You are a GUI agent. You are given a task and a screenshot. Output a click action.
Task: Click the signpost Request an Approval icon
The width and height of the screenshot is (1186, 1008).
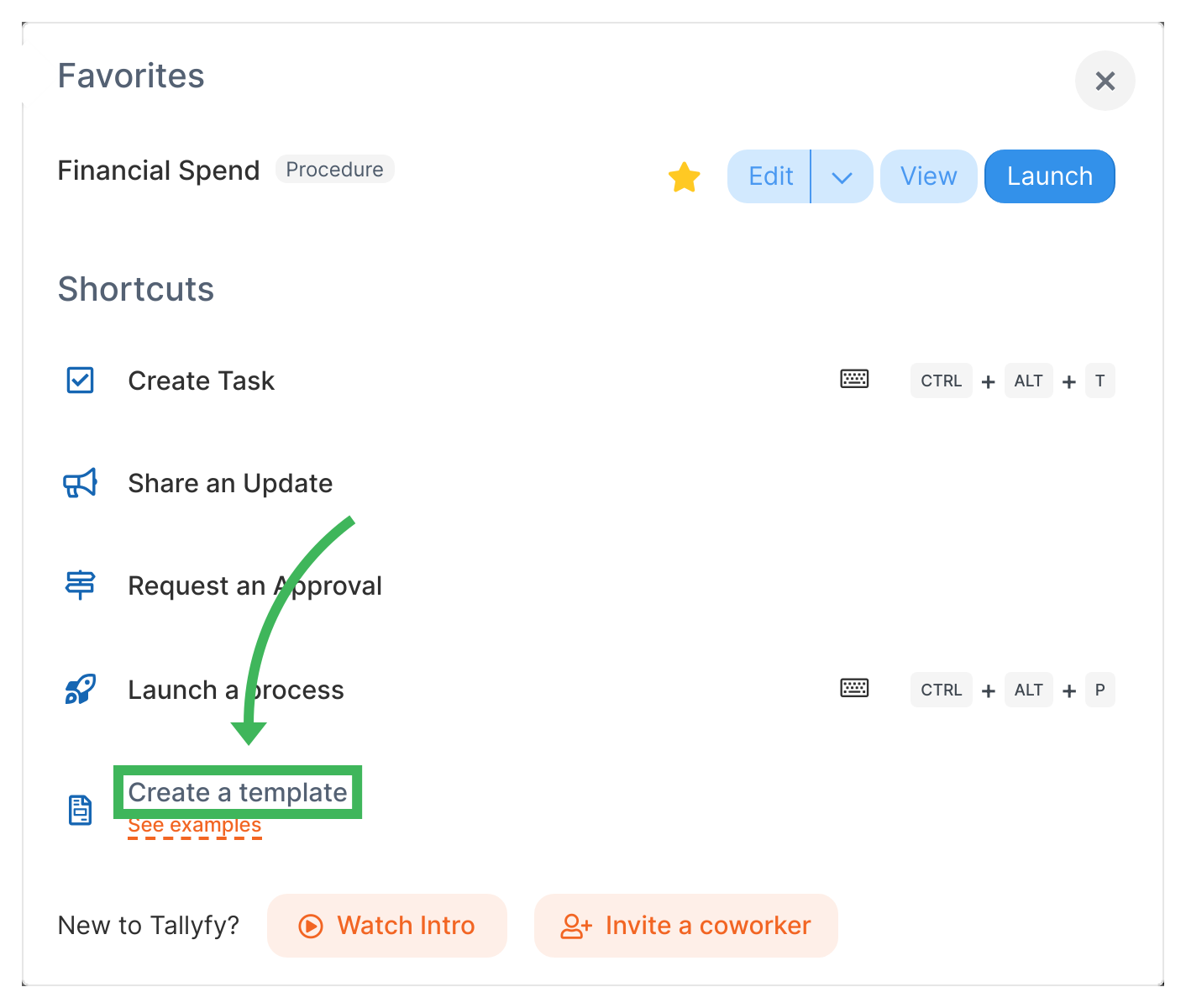(x=81, y=585)
